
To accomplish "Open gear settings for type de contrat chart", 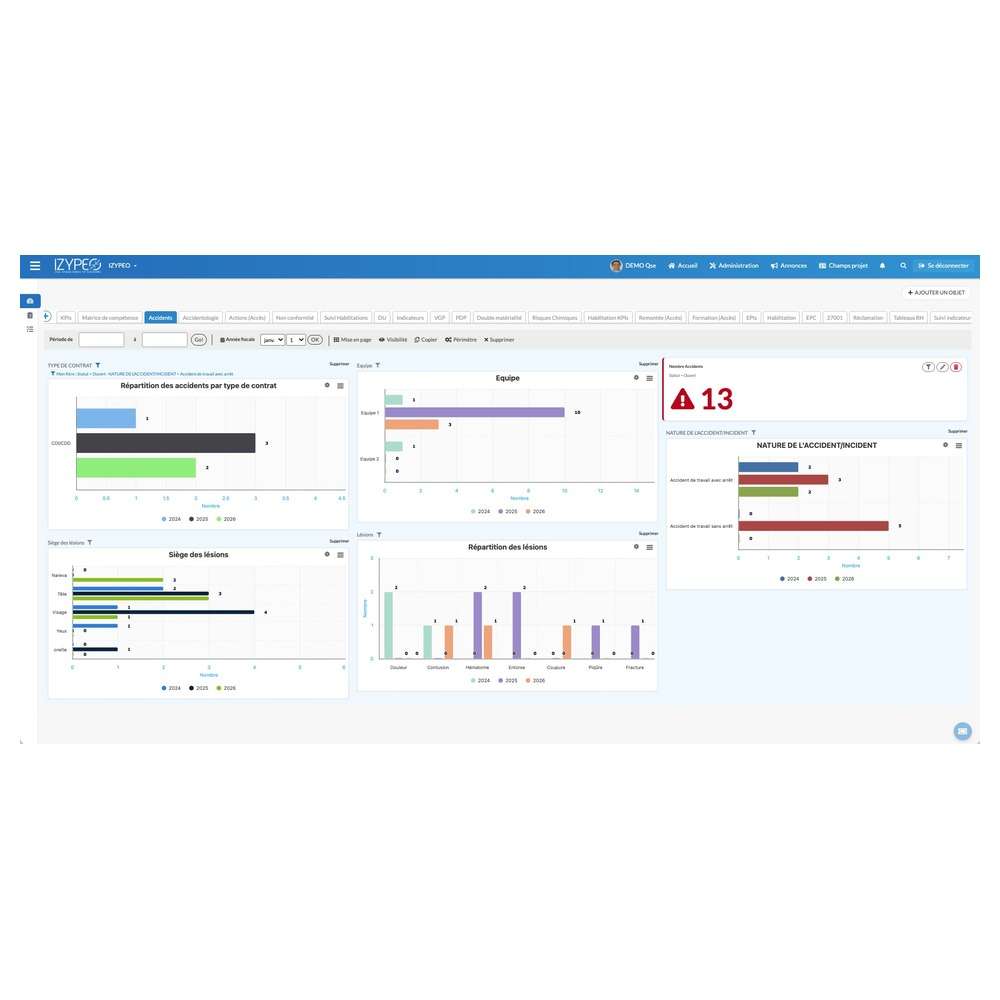I will (x=327, y=385).
